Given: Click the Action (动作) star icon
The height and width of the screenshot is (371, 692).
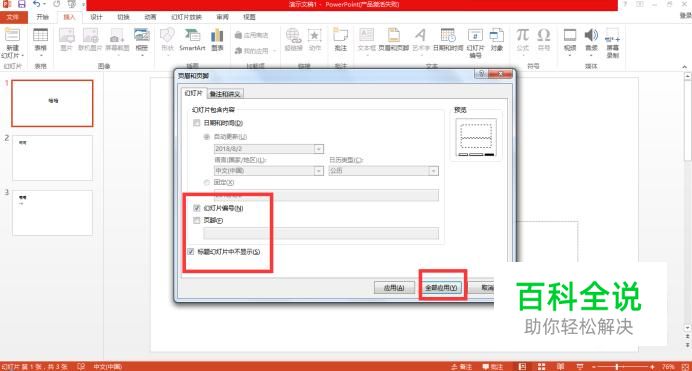Looking at the screenshot, I should (315, 35).
